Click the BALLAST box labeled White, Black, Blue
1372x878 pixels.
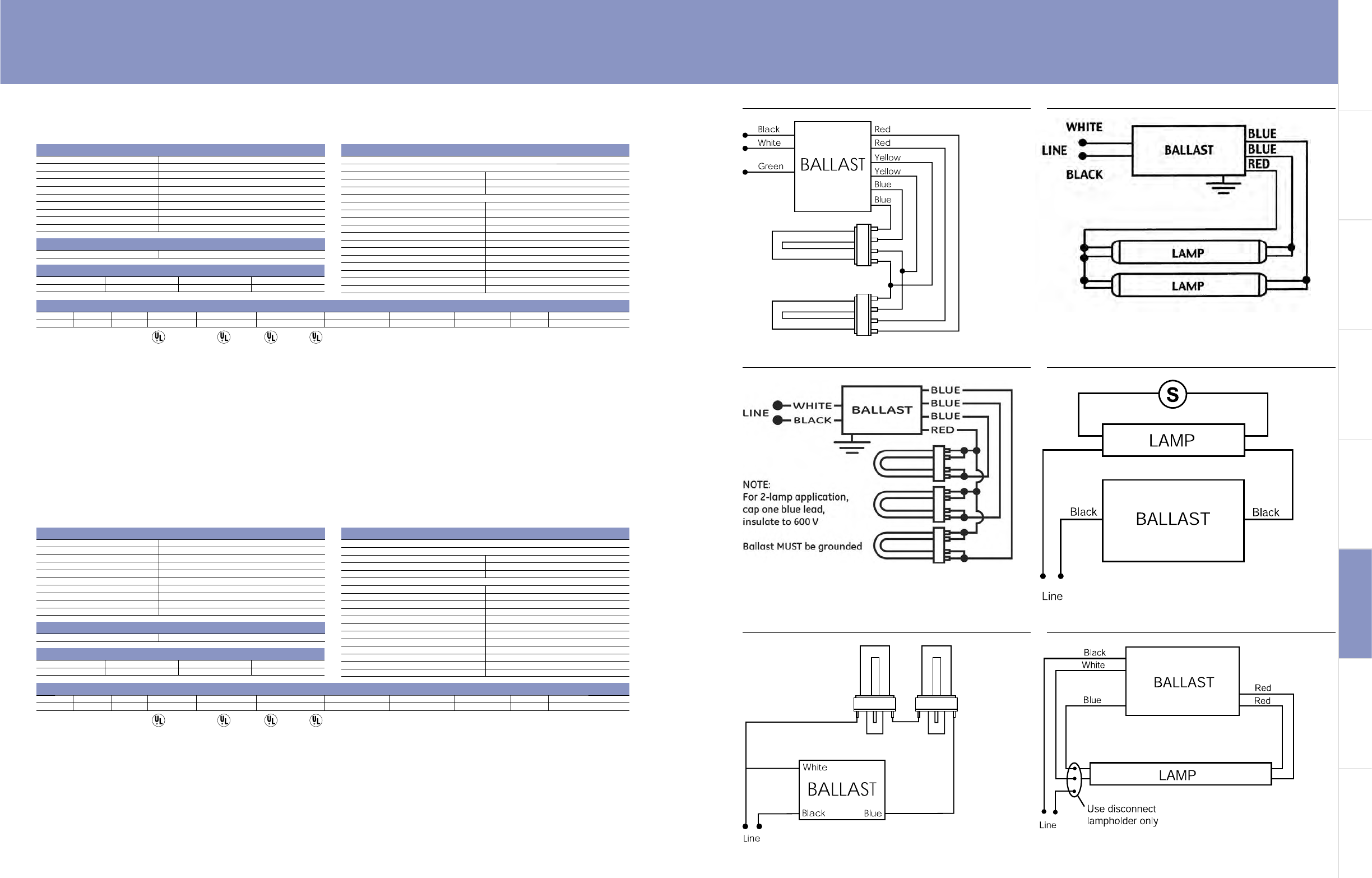(842, 789)
